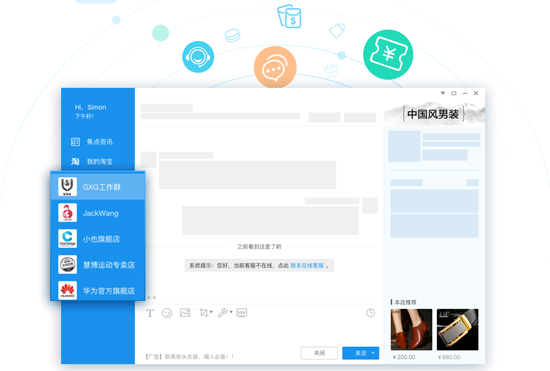This screenshot has width=550, height=371.
Task: Click the quick phrase keyboard icon
Action: pos(242,312)
